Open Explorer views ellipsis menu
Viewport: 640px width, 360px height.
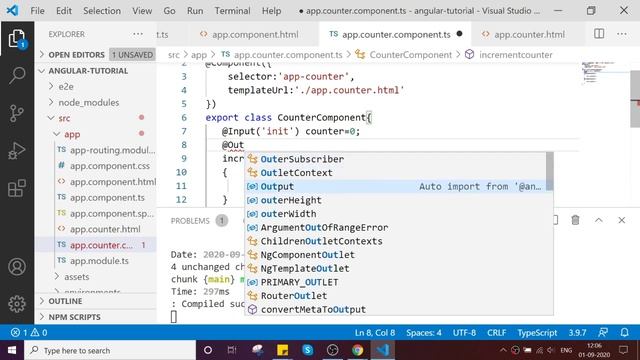point(138,34)
